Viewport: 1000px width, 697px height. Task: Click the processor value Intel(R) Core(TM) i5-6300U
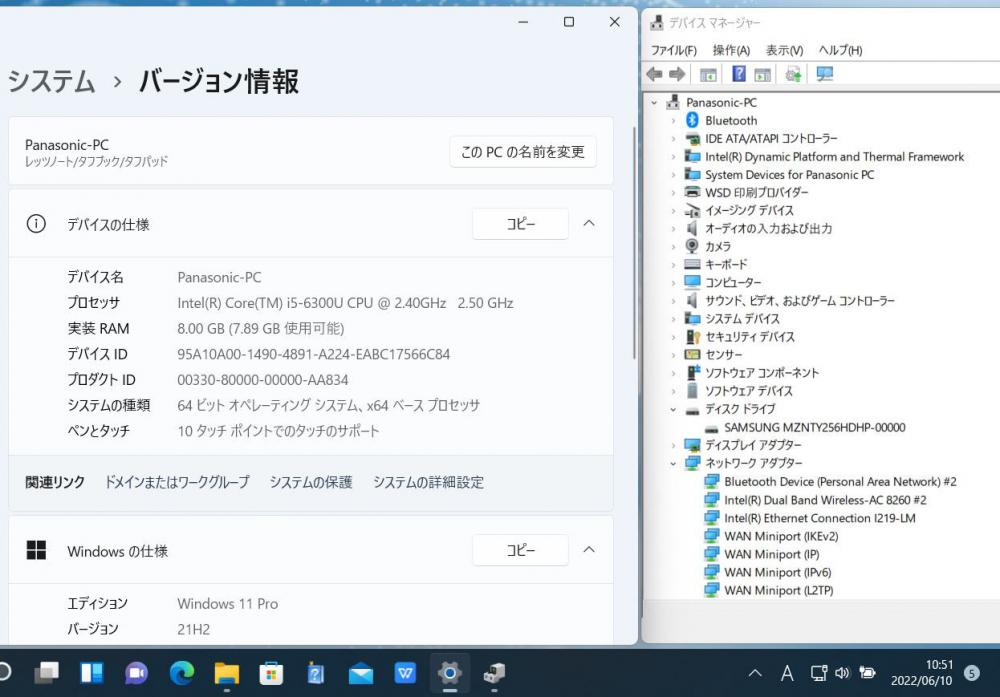[x=345, y=303]
